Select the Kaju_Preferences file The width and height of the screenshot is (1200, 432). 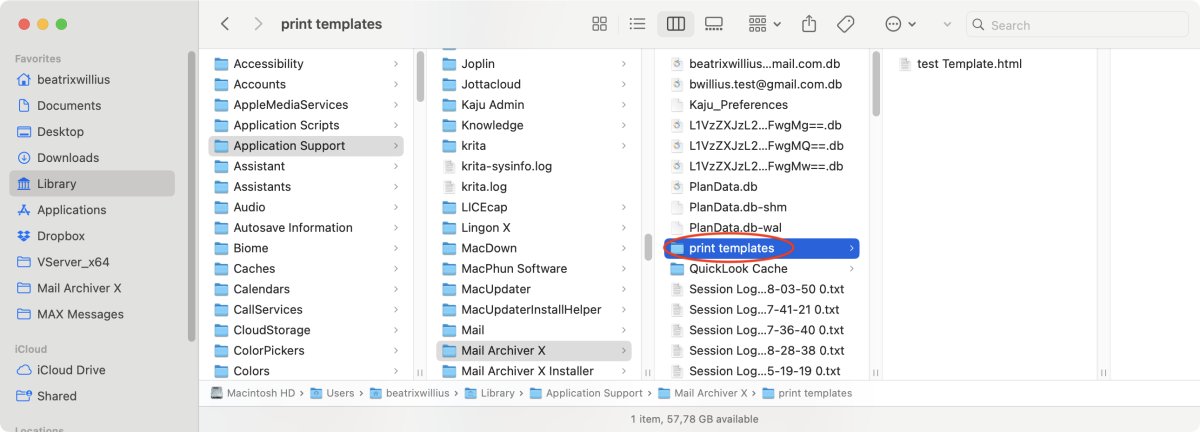pyautogui.click(x=762, y=105)
